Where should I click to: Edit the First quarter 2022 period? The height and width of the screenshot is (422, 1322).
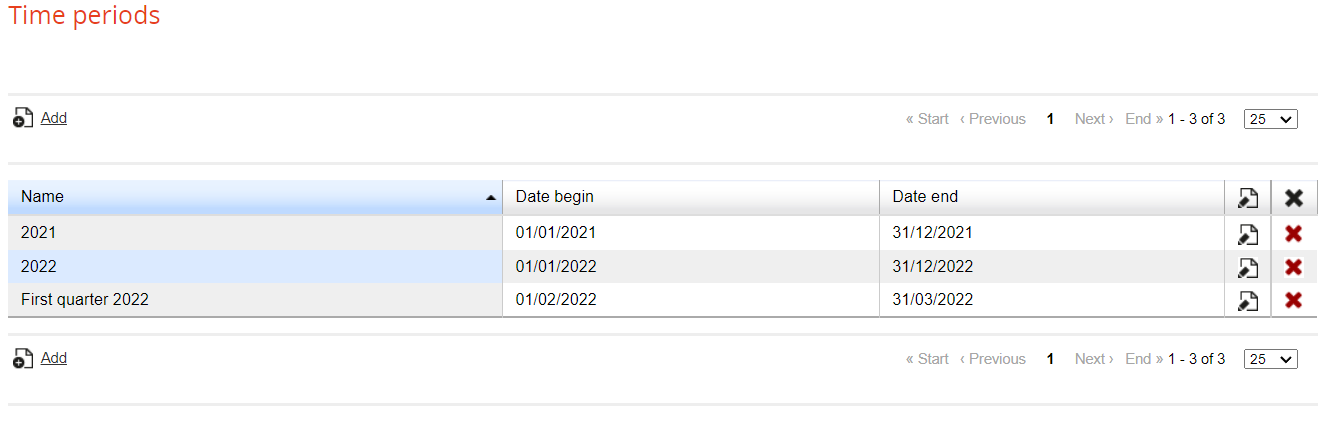tap(1247, 300)
